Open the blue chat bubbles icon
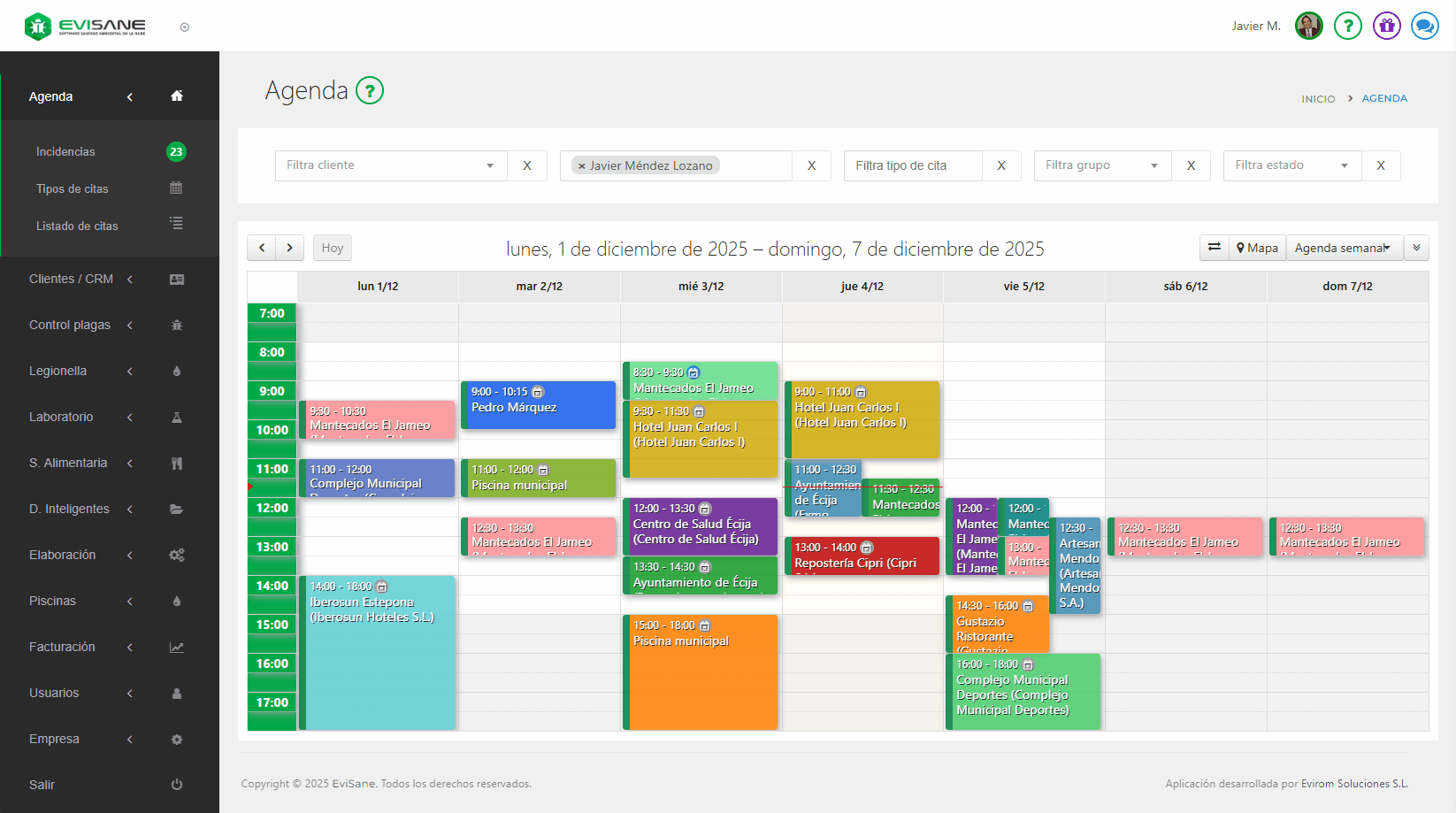 coord(1425,26)
